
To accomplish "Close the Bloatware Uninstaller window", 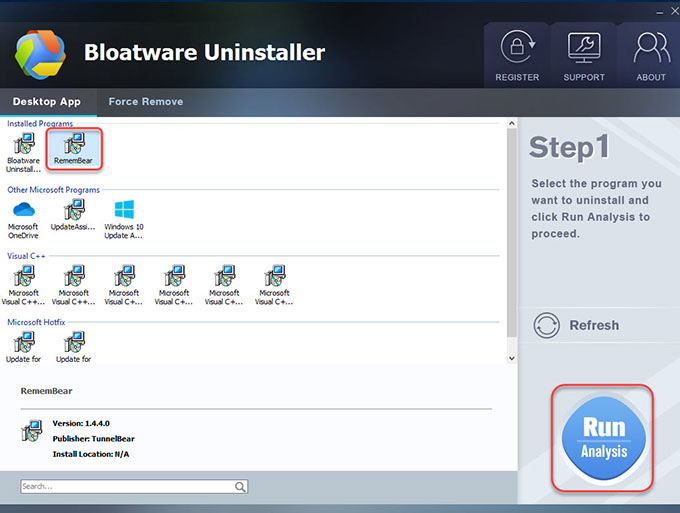I will click(x=675, y=11).
